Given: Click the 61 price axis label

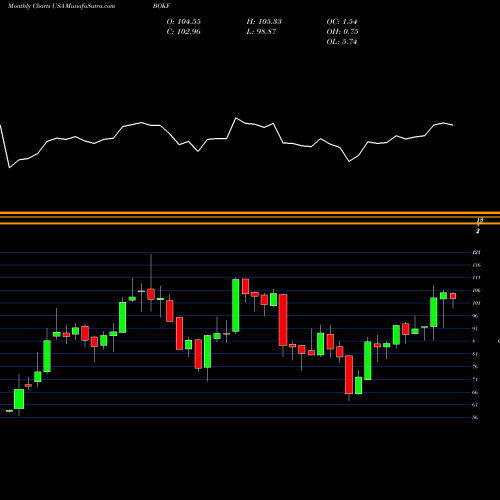Looking at the screenshot, I should point(476,405).
